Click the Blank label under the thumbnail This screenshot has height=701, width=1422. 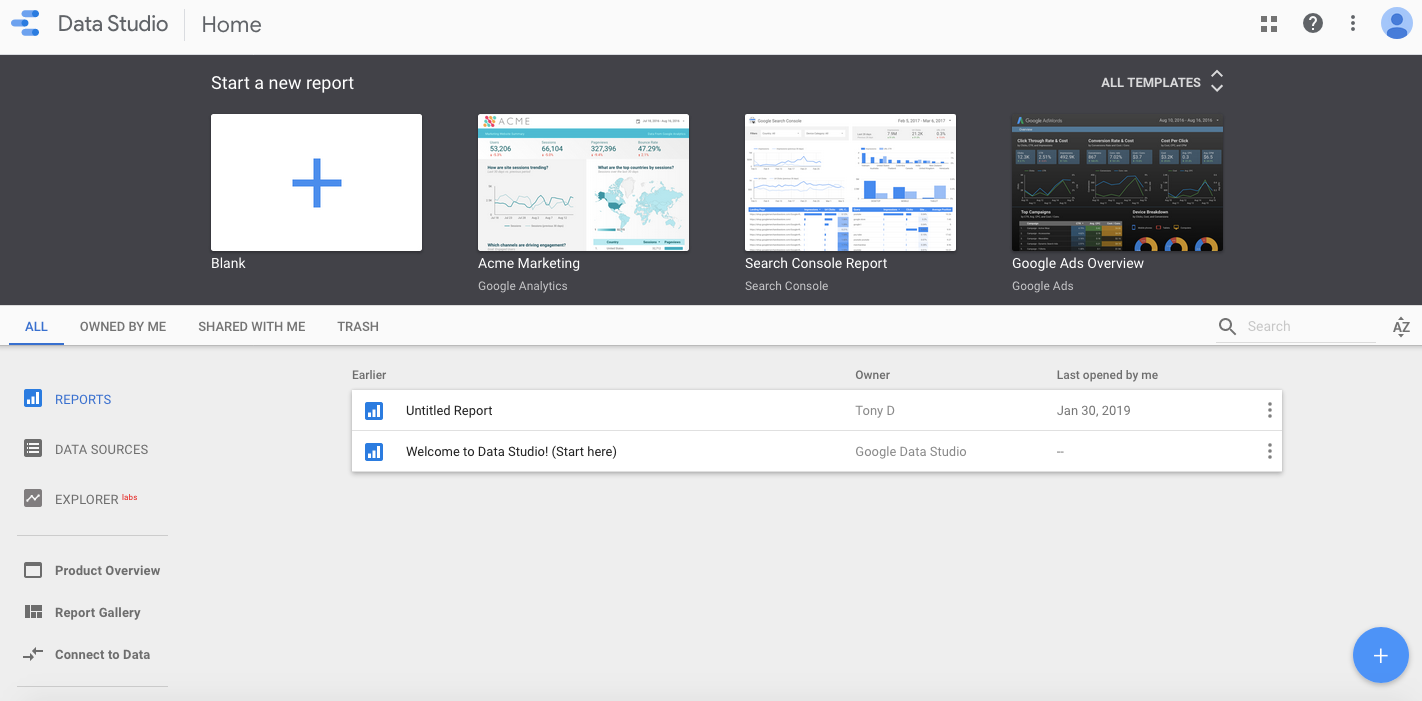coord(228,263)
